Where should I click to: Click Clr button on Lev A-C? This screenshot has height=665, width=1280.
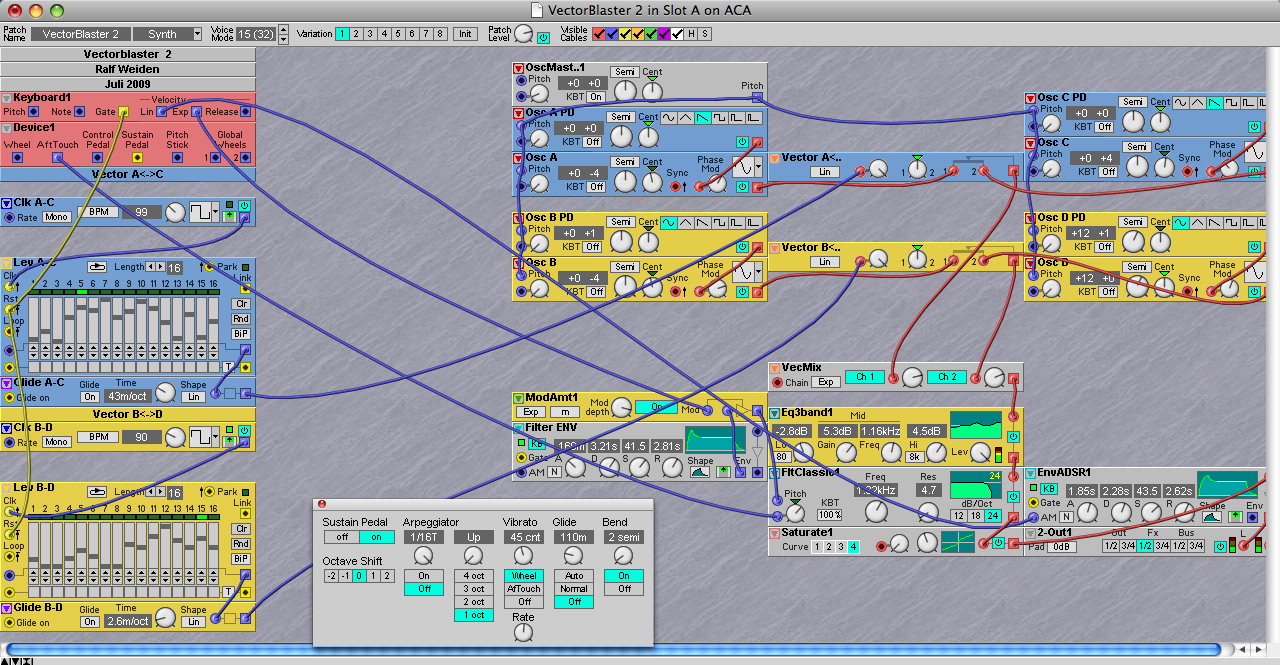[241, 304]
